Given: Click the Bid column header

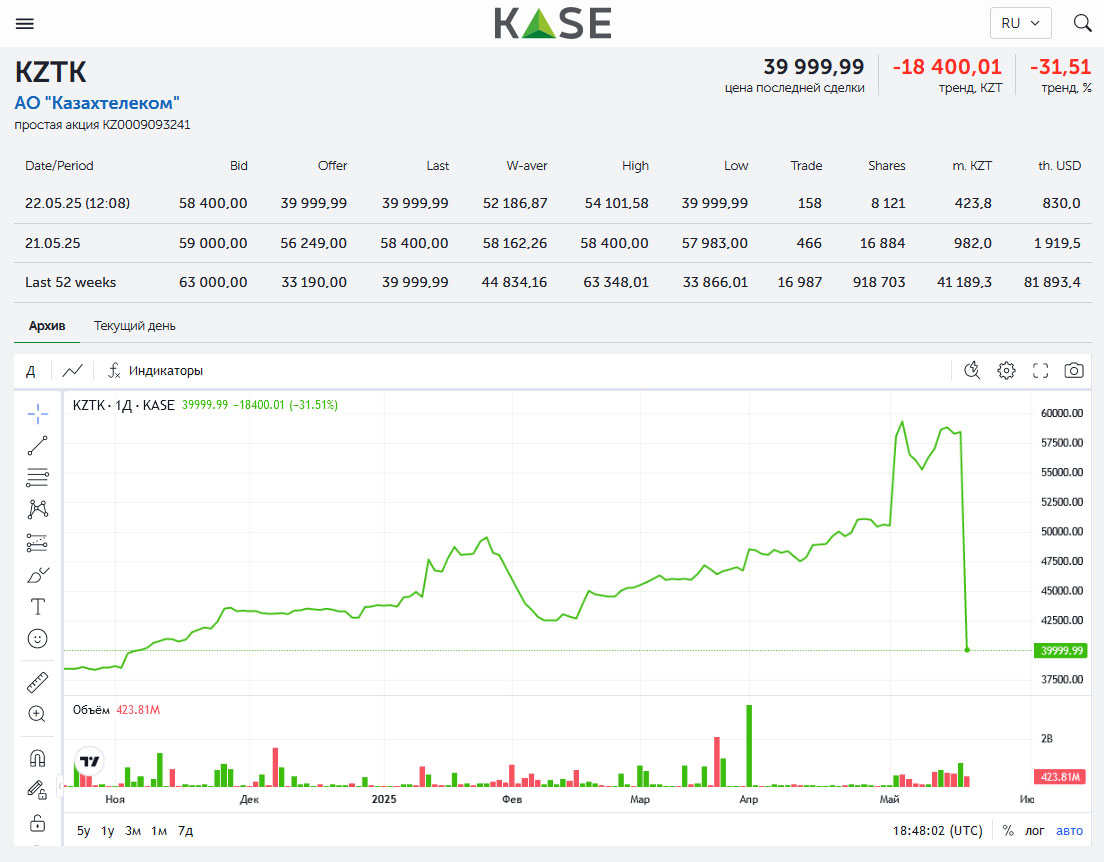Looking at the screenshot, I should [239, 165].
